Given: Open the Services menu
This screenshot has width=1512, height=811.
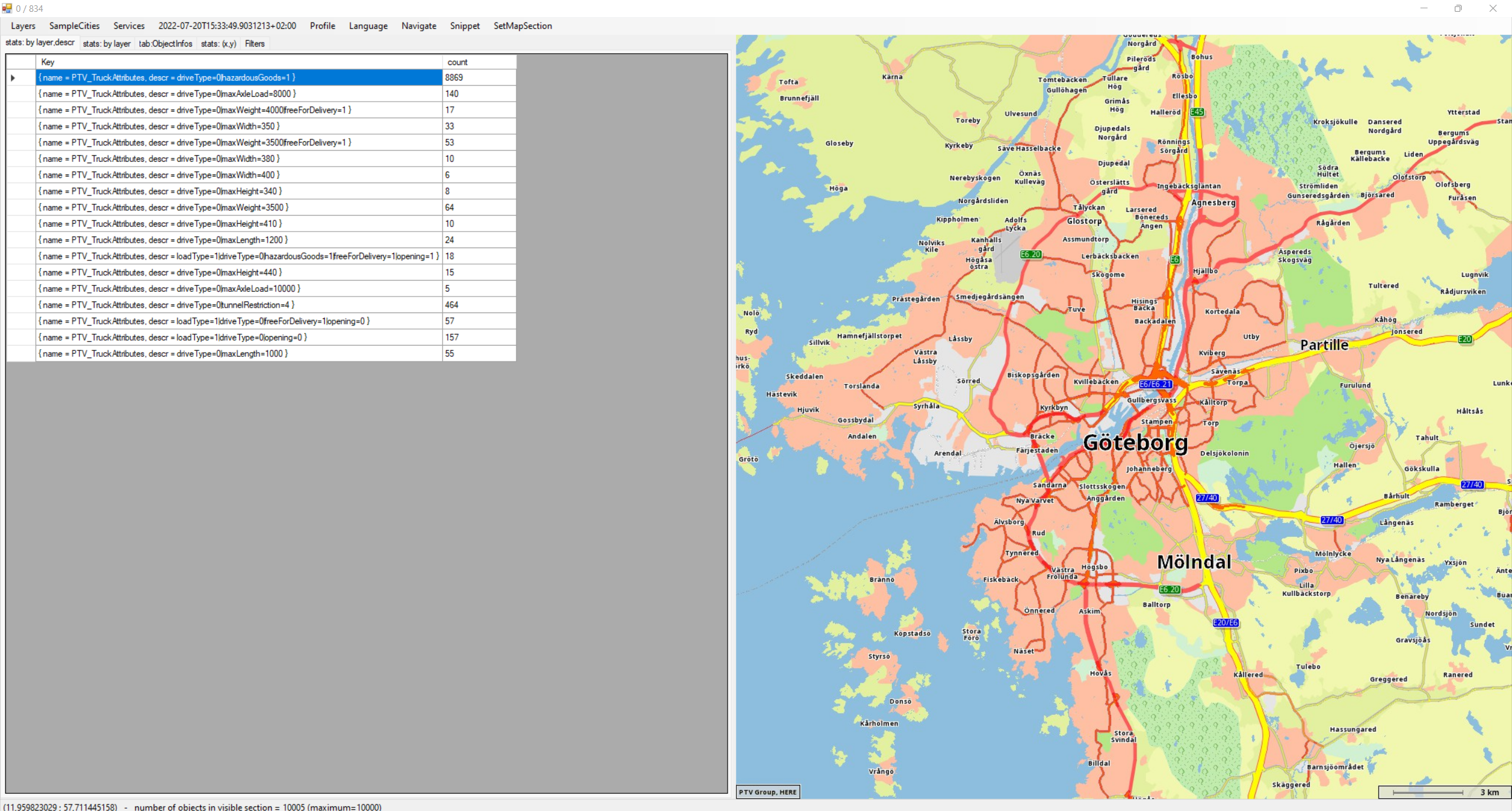Looking at the screenshot, I should pos(129,26).
